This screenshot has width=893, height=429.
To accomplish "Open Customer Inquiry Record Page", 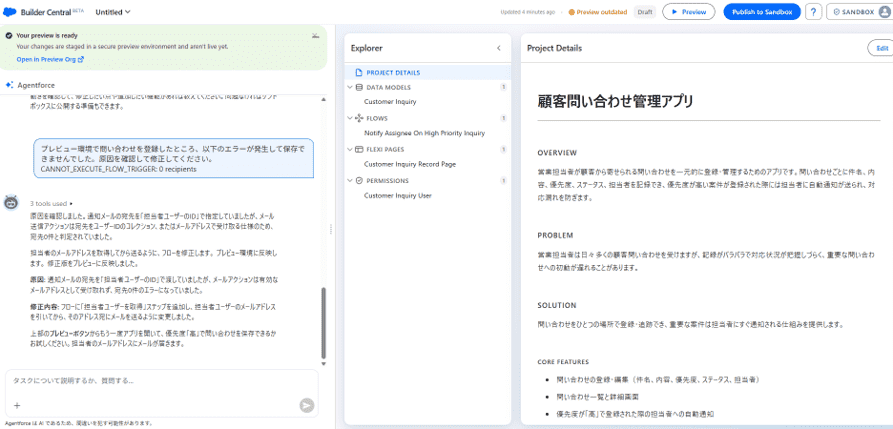I will pyautogui.click(x=410, y=164).
